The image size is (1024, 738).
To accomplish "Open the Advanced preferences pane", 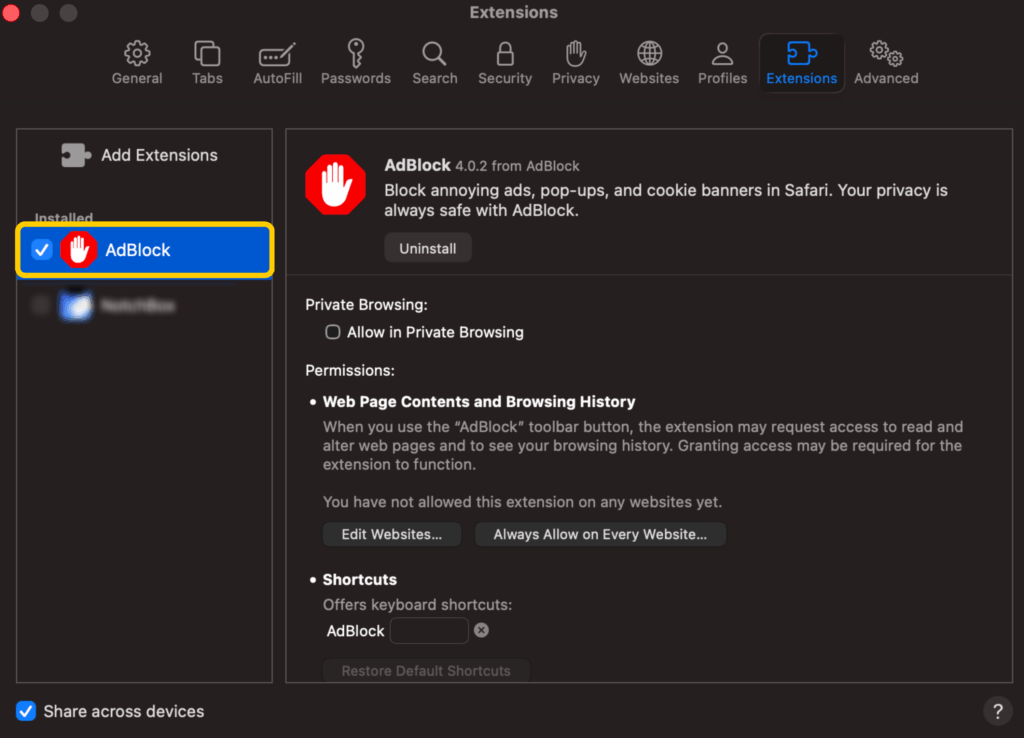I will tap(886, 63).
